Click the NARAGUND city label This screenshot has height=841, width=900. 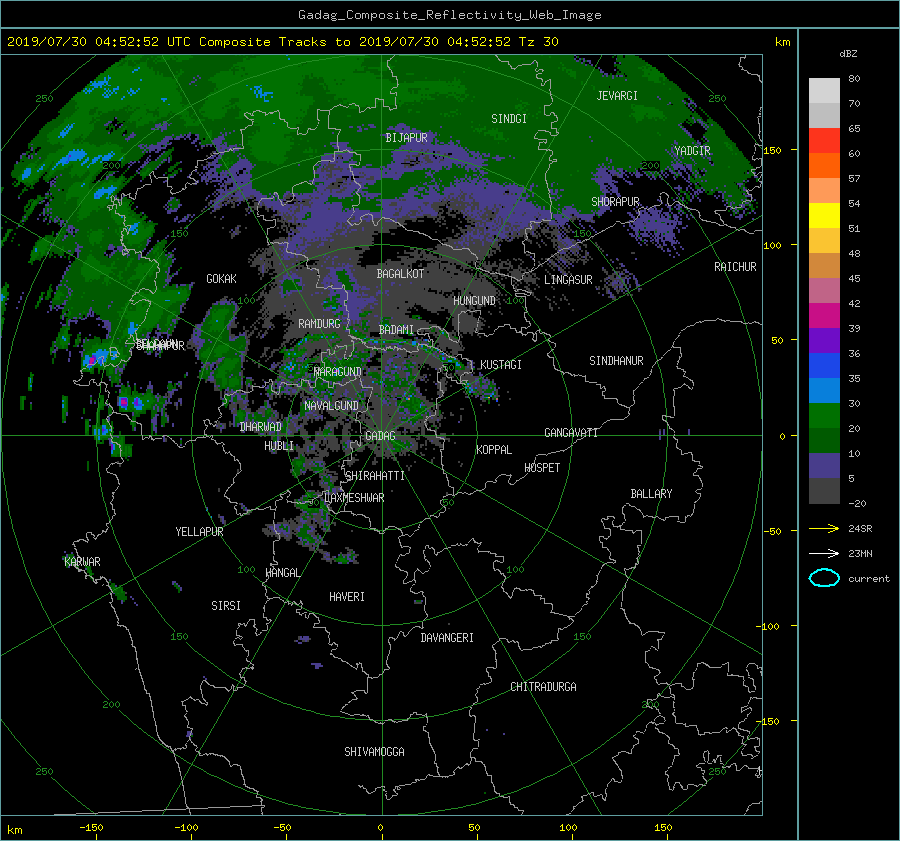pyautogui.click(x=338, y=372)
